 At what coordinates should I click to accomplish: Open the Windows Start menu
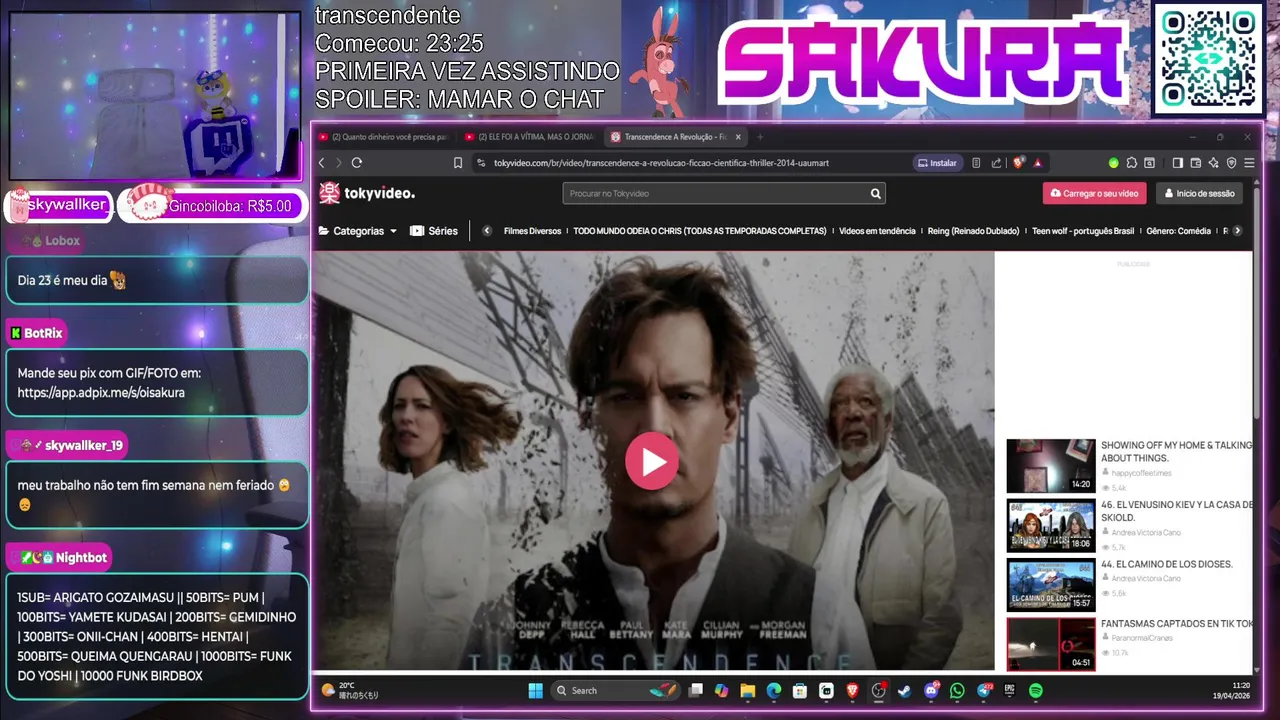tap(535, 690)
